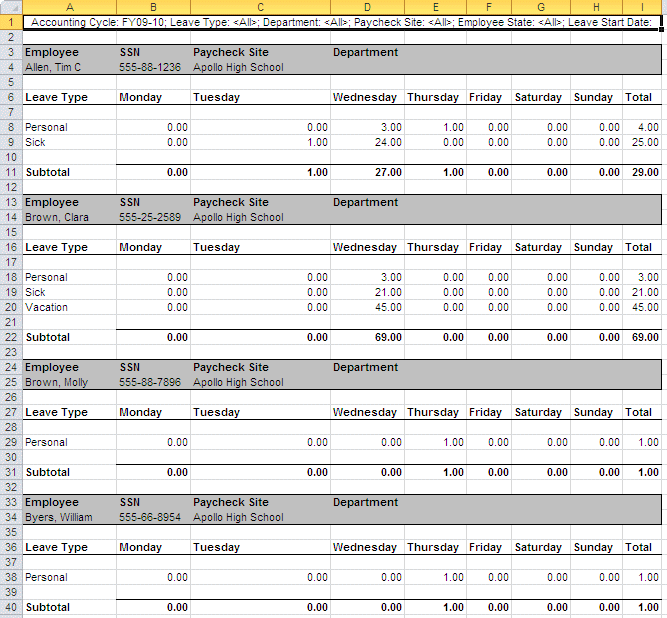Click 'Leave Type' header in row 6
Screen dimensions: 667x618
tap(56, 97)
